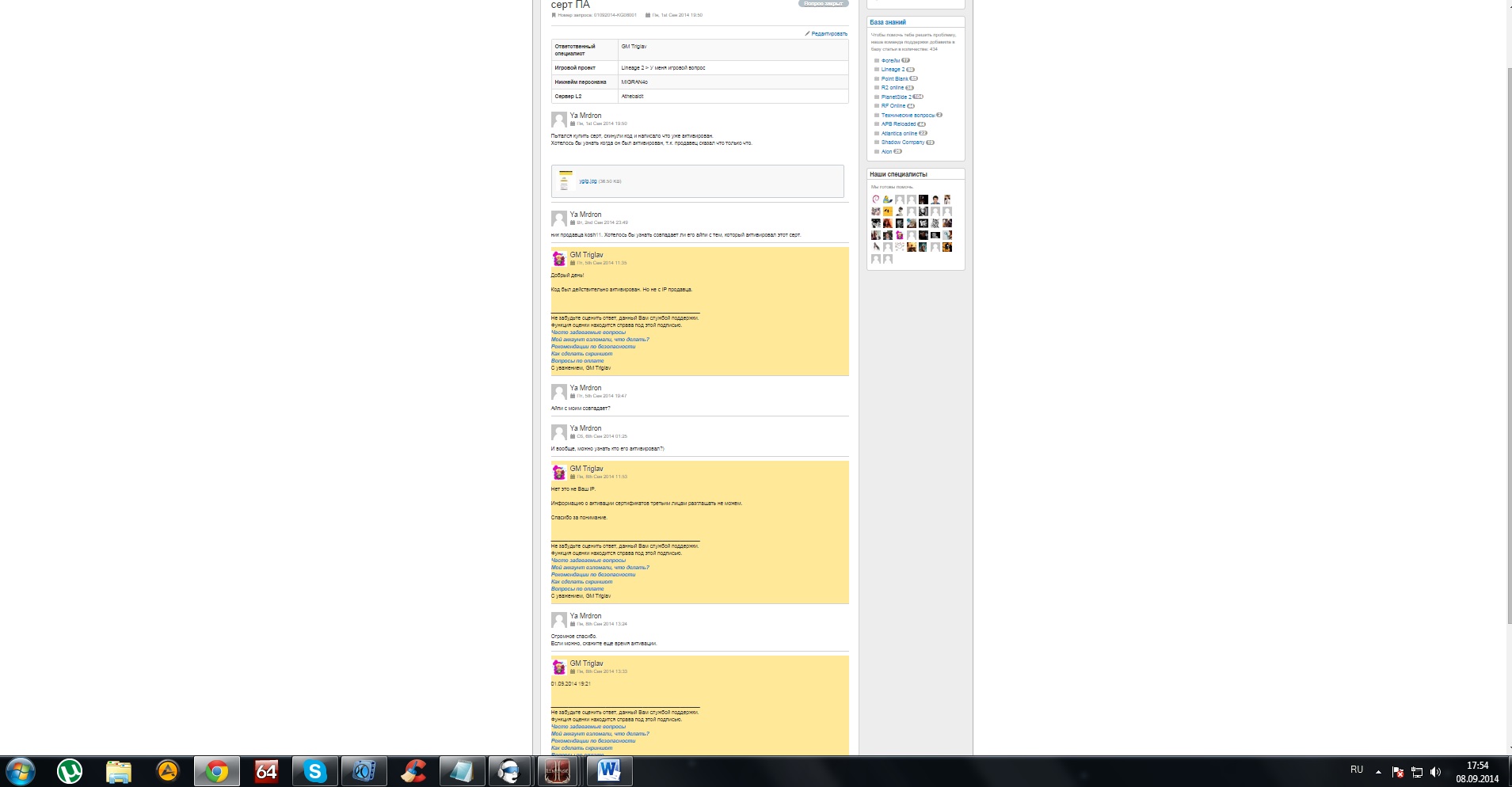Open Мой аккаунт взломали link in 11:35 reply
This screenshot has width=1512, height=787.
click(600, 340)
